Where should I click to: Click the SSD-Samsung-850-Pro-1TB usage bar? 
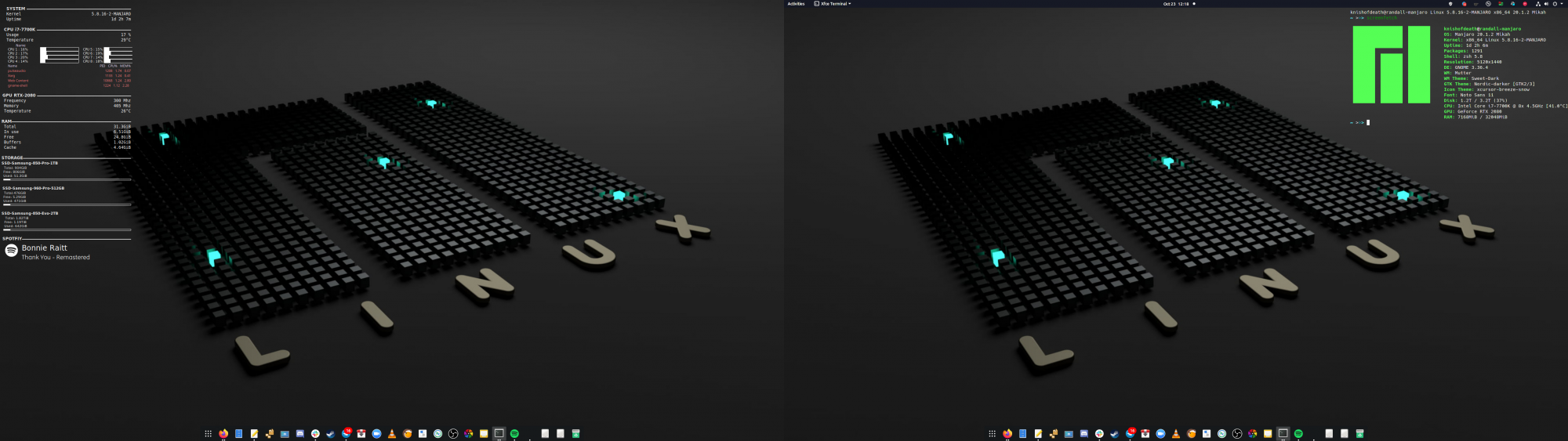pyautogui.click(x=67, y=179)
